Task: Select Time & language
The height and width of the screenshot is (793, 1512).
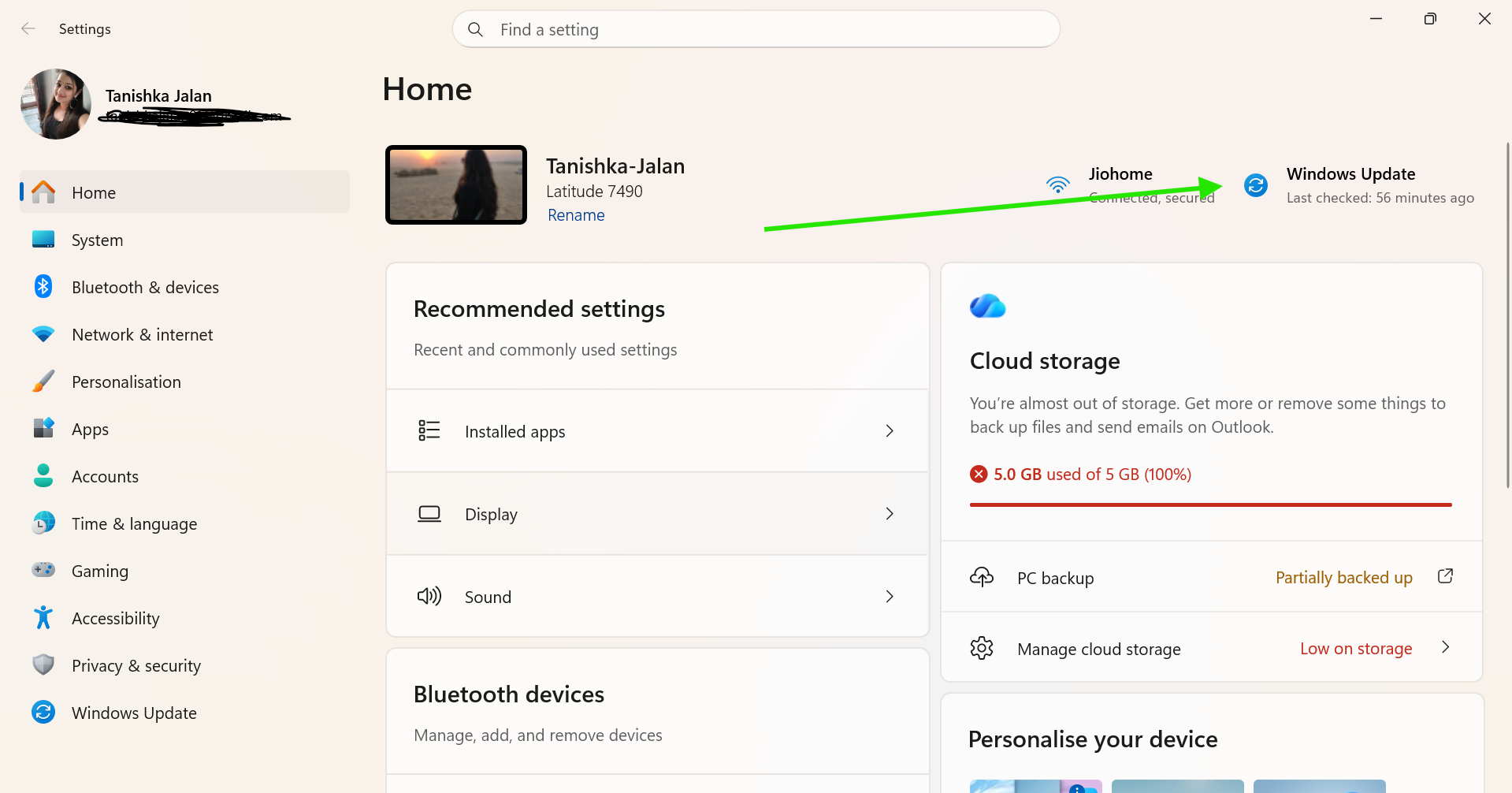Action: coord(184,523)
